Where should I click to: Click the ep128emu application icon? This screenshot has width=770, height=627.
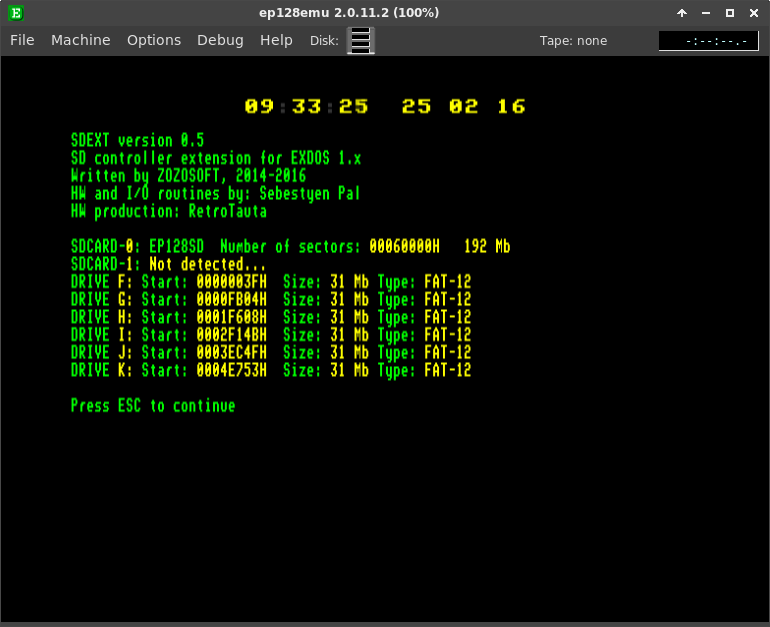point(16,13)
